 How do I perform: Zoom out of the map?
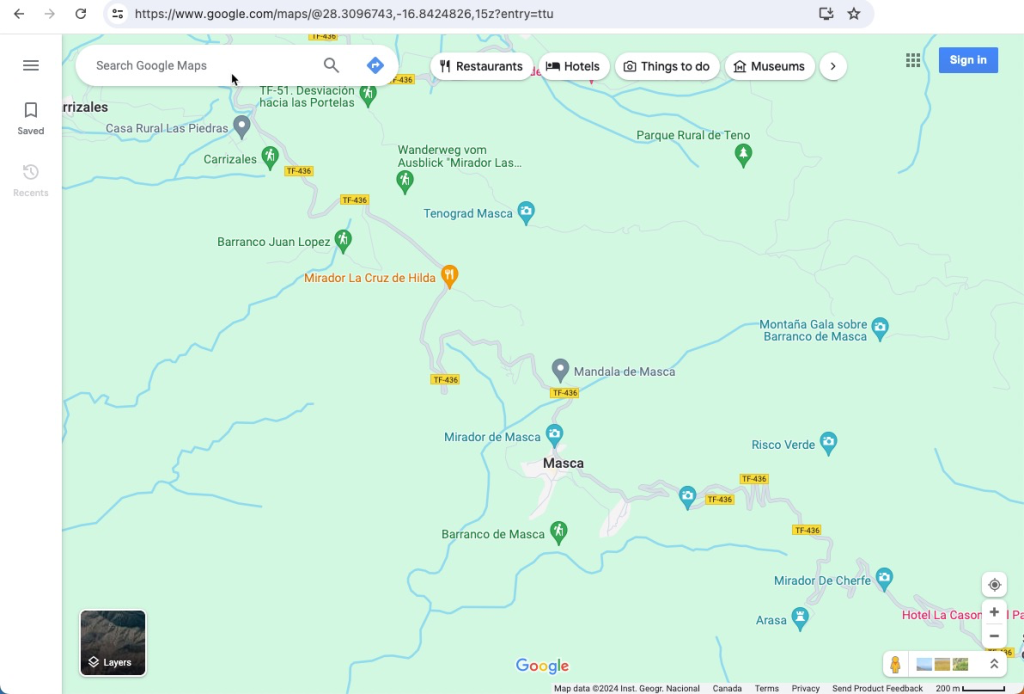point(994,636)
